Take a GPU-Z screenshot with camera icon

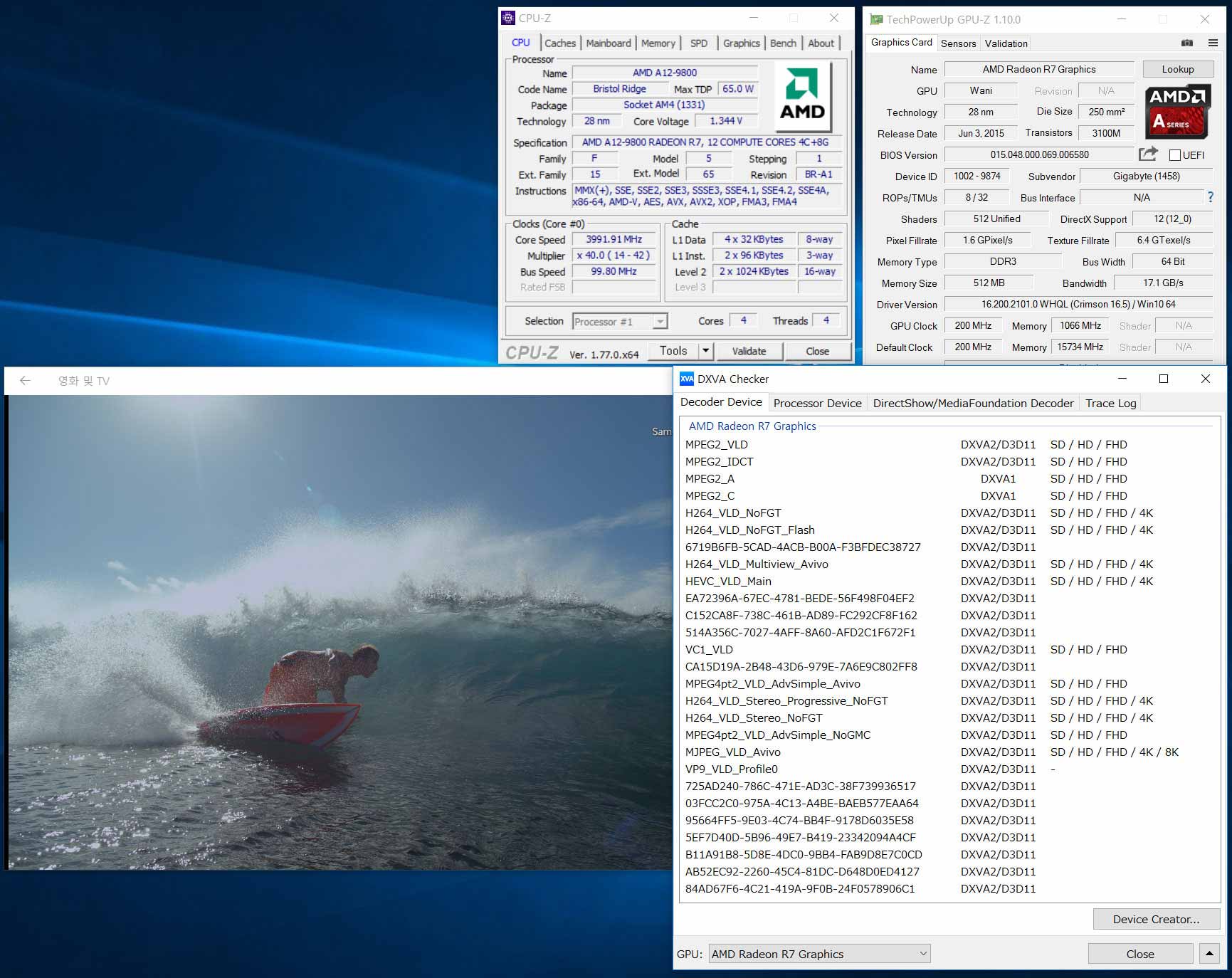1186,43
